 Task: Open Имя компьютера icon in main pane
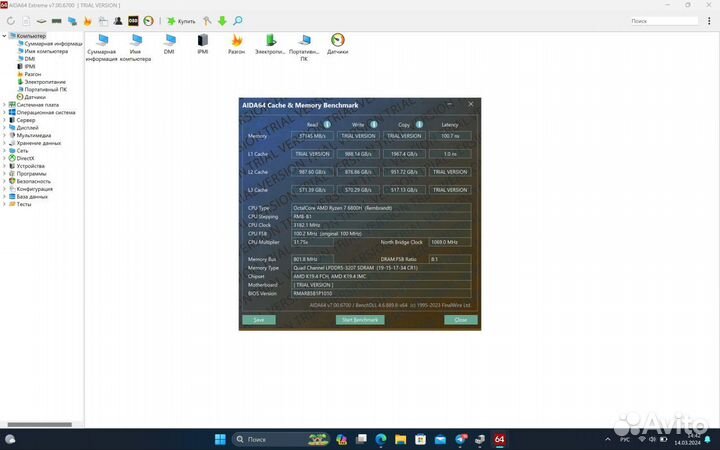[x=135, y=47]
